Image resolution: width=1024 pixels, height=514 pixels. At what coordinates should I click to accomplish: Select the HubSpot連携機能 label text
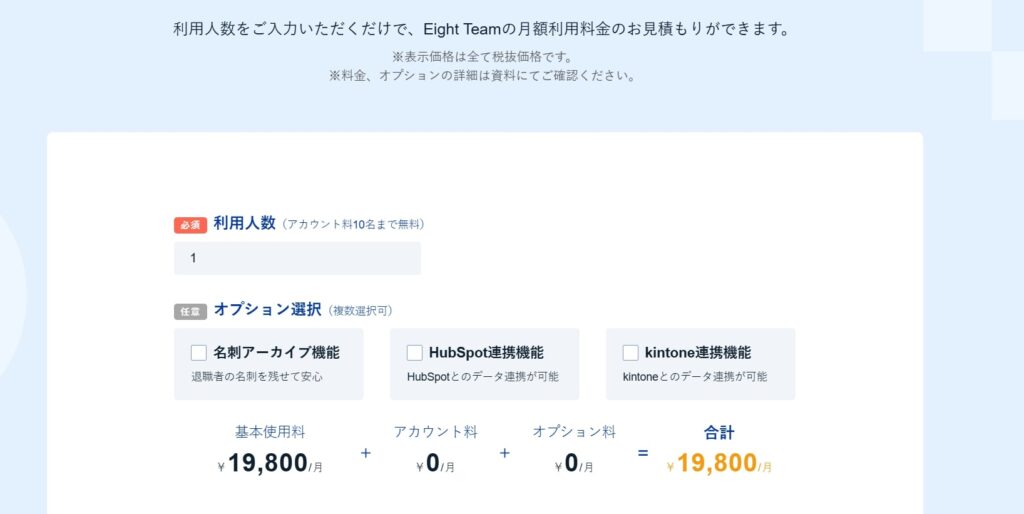point(486,353)
